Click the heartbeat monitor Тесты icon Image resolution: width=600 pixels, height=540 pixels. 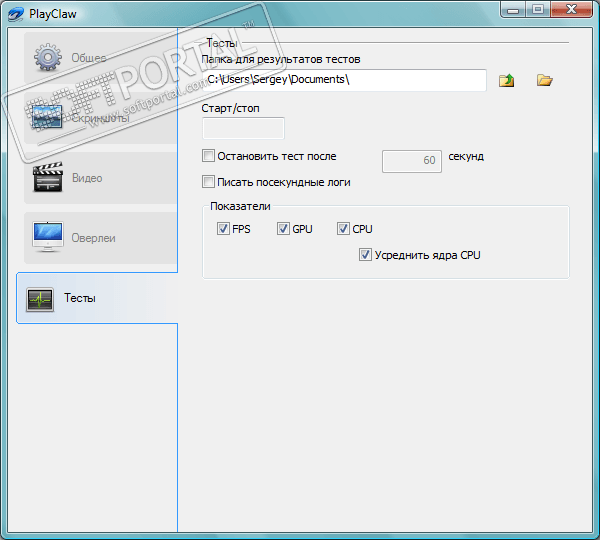pyautogui.click(x=40, y=299)
